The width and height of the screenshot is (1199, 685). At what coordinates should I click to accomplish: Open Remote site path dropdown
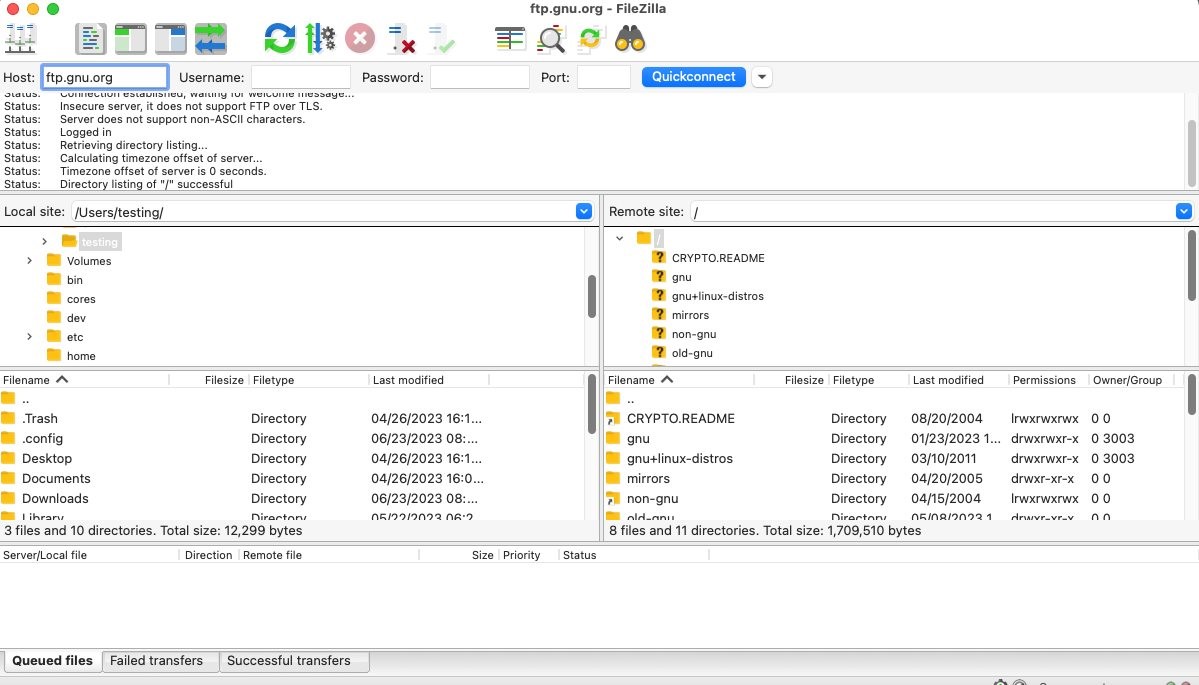[x=1184, y=212]
